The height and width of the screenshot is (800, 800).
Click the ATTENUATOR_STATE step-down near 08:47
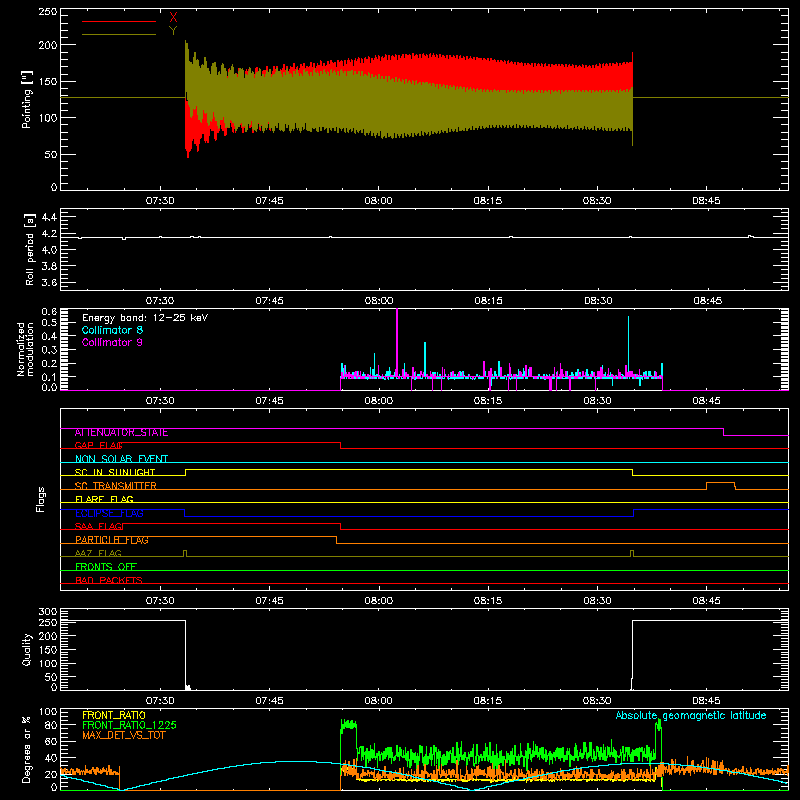click(724, 432)
